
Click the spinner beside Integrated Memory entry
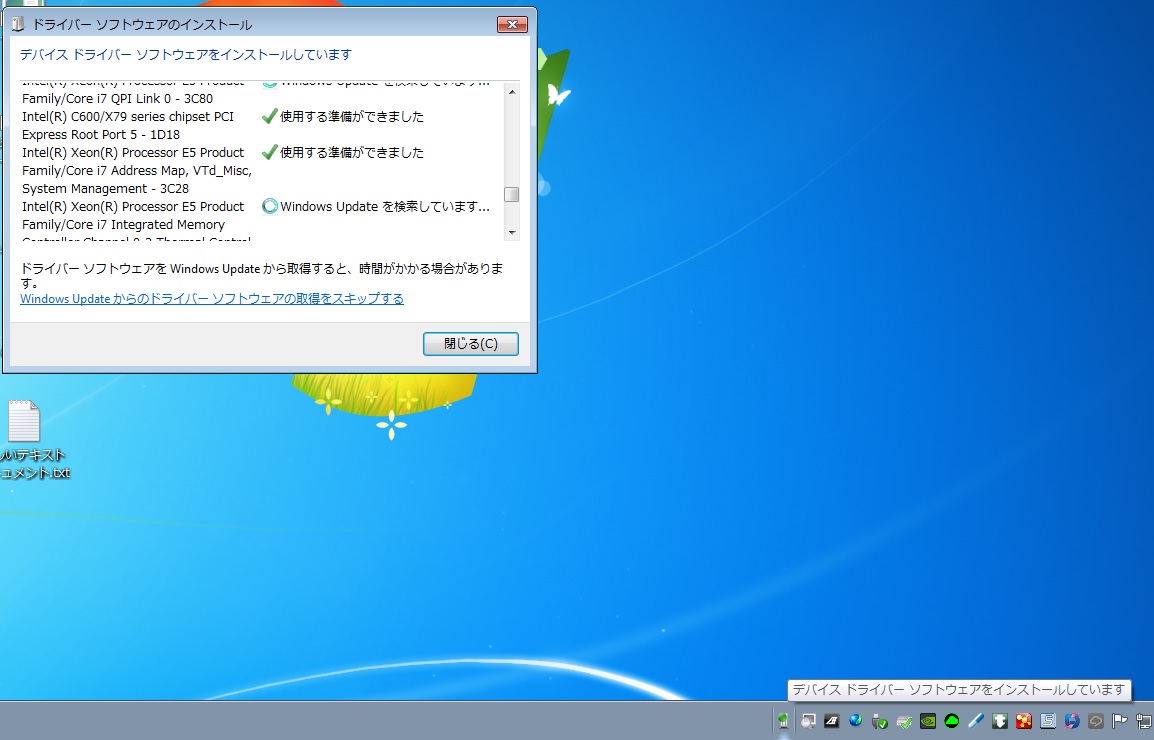269,206
